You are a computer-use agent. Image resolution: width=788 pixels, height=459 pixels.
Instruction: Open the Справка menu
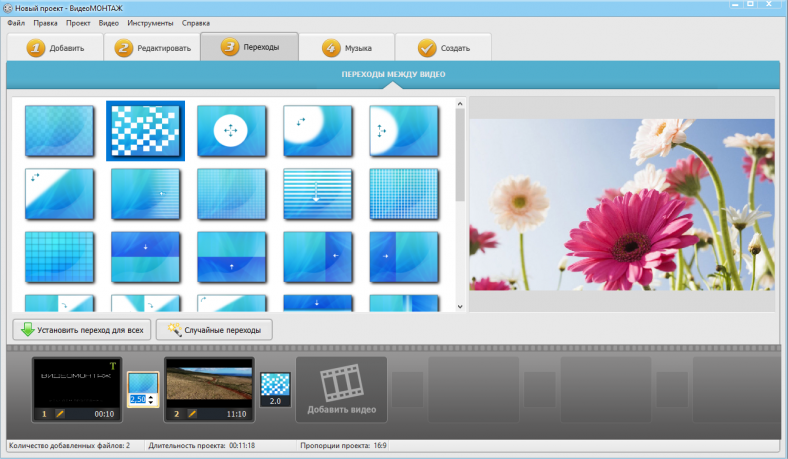(195, 23)
